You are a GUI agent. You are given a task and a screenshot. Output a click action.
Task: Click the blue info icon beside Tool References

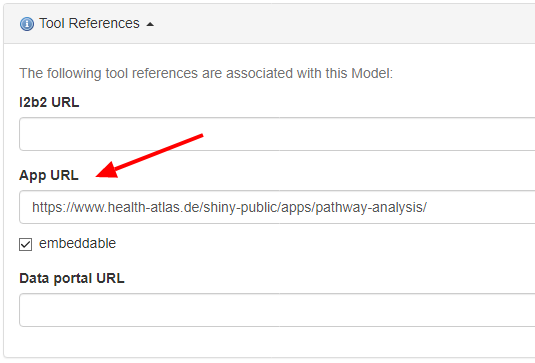click(27, 24)
